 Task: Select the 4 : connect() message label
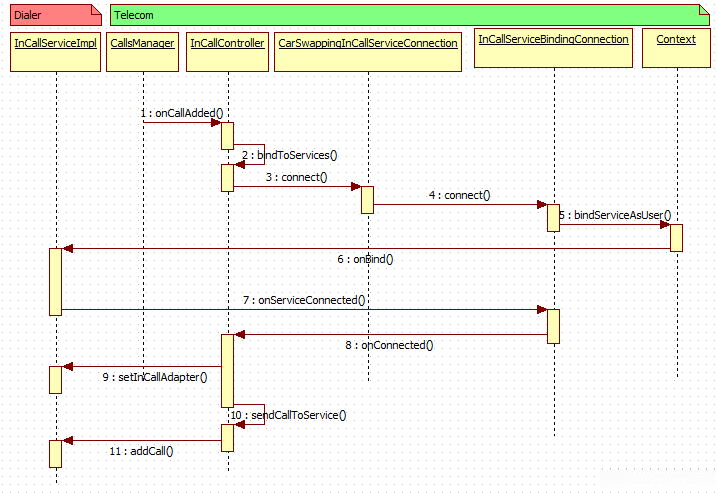point(460,195)
